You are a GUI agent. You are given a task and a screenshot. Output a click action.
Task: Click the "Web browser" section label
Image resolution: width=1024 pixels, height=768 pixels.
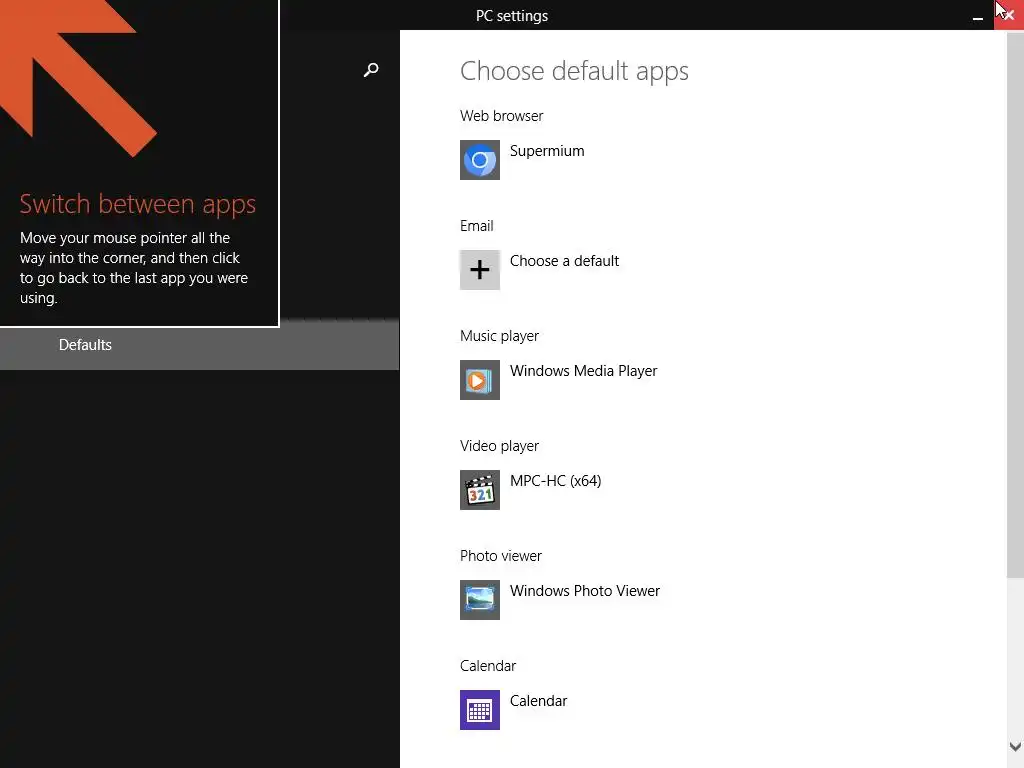pos(501,116)
